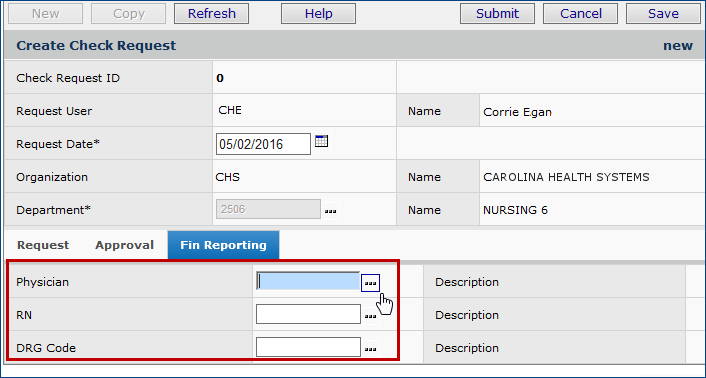
Task: Open the RN lookup ellipsis icon
Action: [x=371, y=316]
